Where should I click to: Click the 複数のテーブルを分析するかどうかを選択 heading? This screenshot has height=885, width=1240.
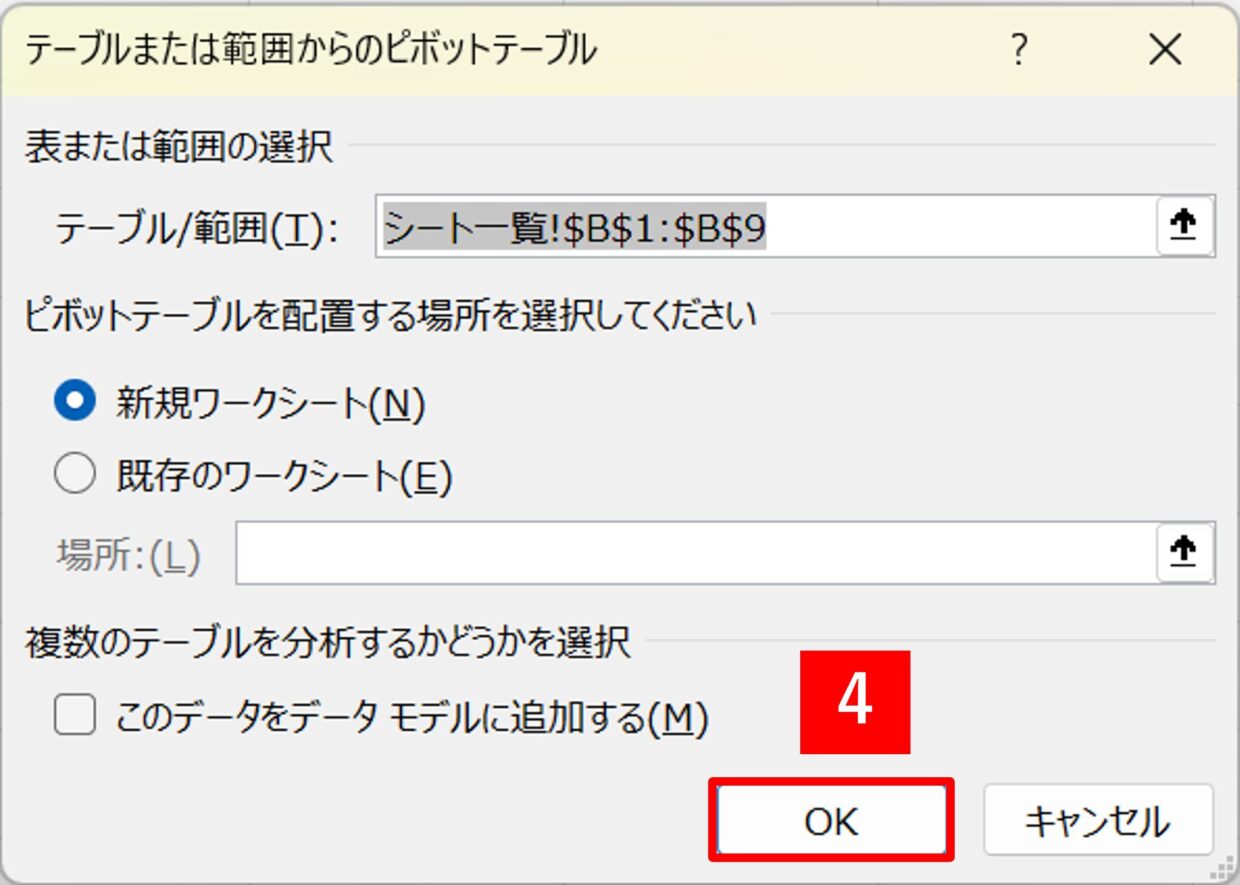click(327, 642)
